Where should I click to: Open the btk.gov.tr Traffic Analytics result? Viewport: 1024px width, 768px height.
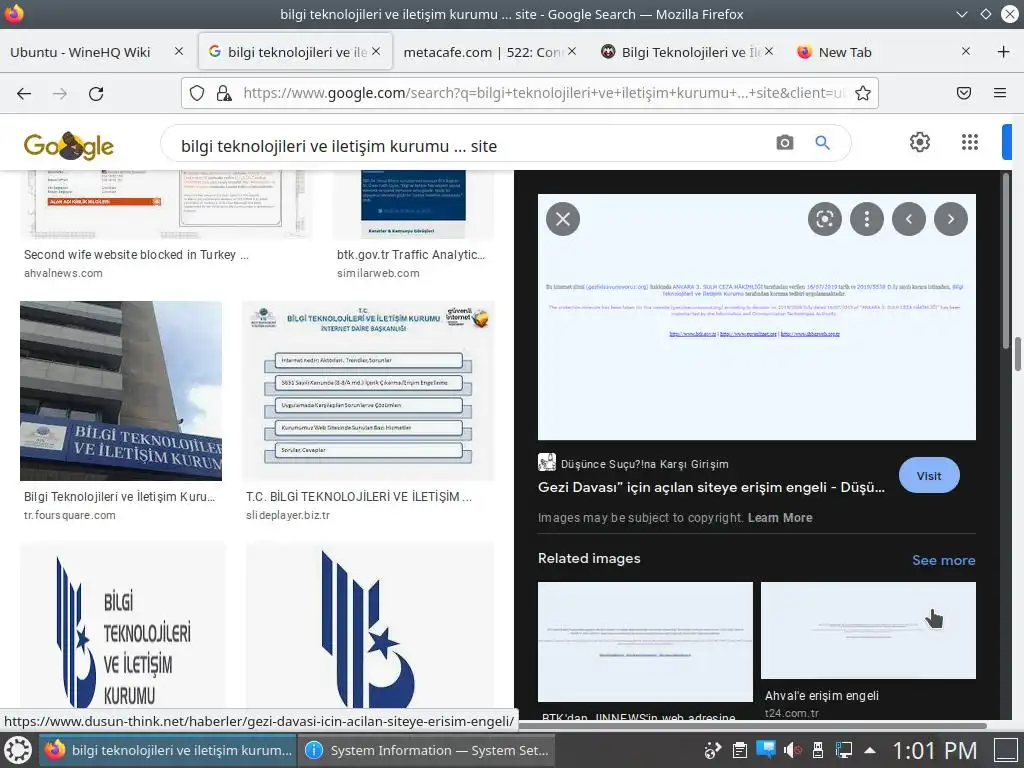coord(411,254)
